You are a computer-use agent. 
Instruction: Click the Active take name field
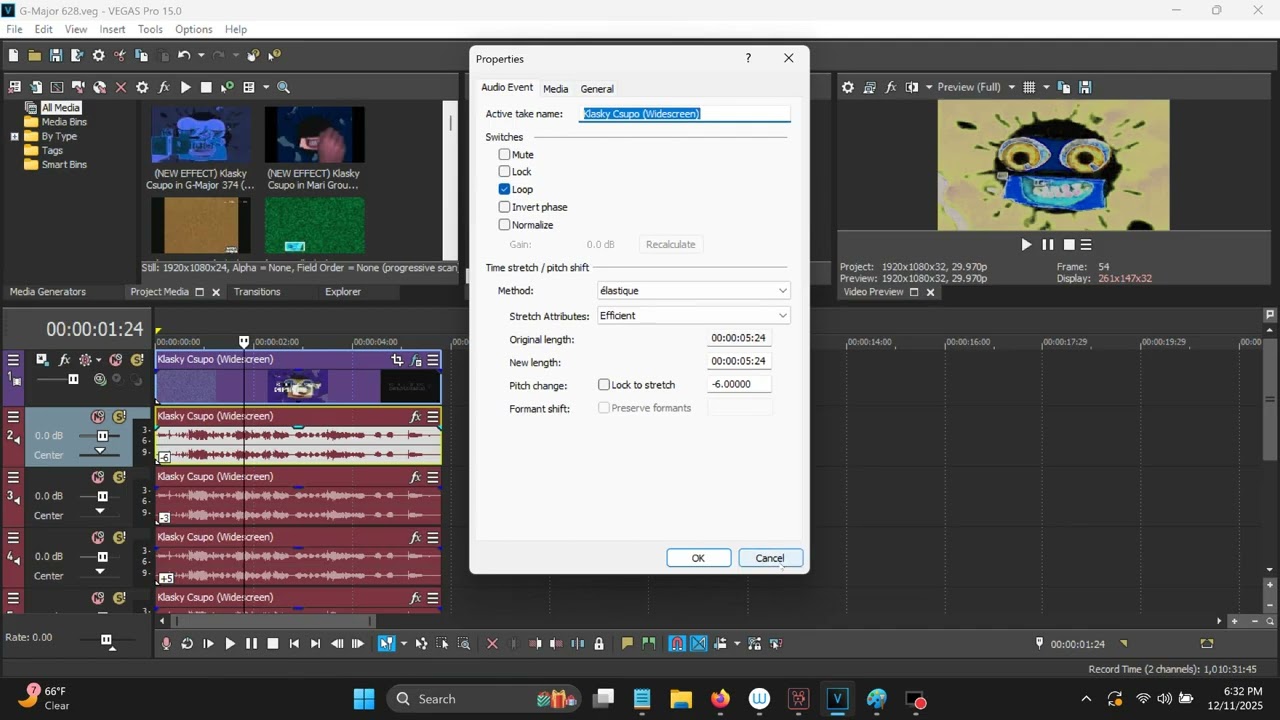point(686,114)
